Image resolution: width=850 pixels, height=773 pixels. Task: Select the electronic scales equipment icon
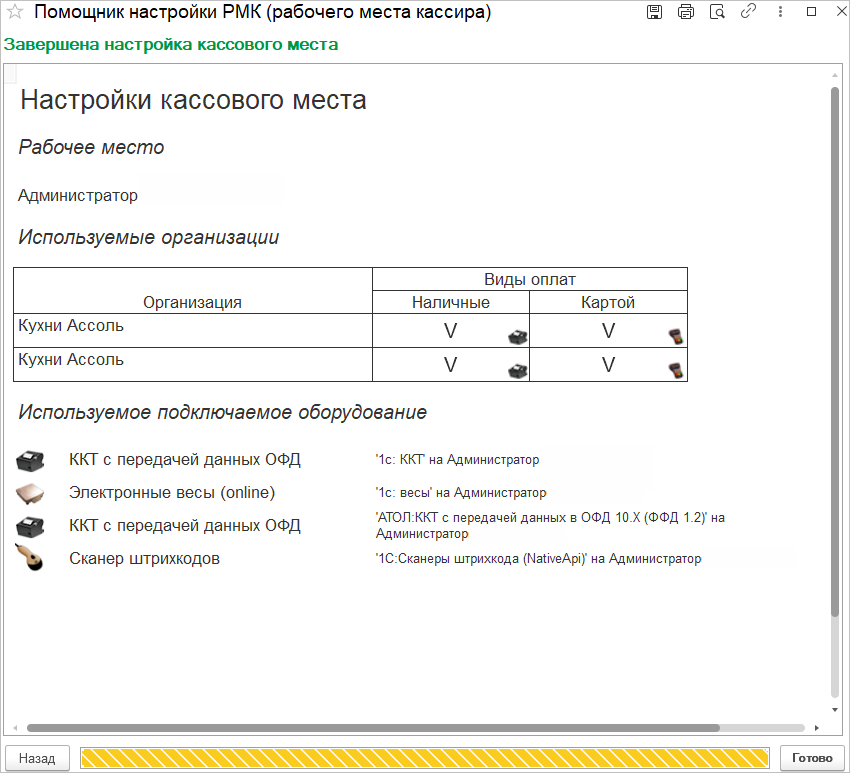pyautogui.click(x=30, y=493)
